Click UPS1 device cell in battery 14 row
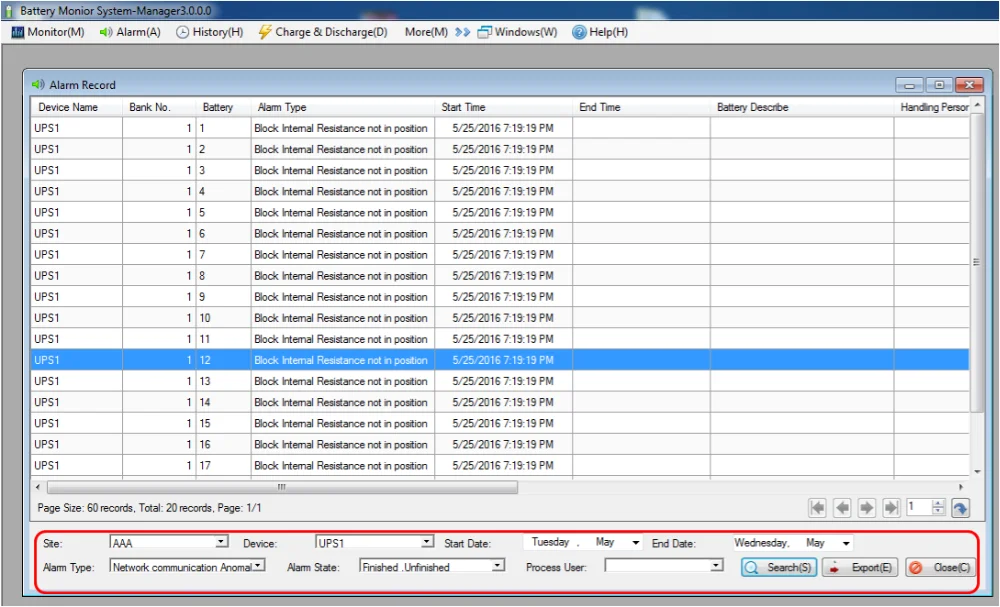The height and width of the screenshot is (607, 1000). coord(77,402)
